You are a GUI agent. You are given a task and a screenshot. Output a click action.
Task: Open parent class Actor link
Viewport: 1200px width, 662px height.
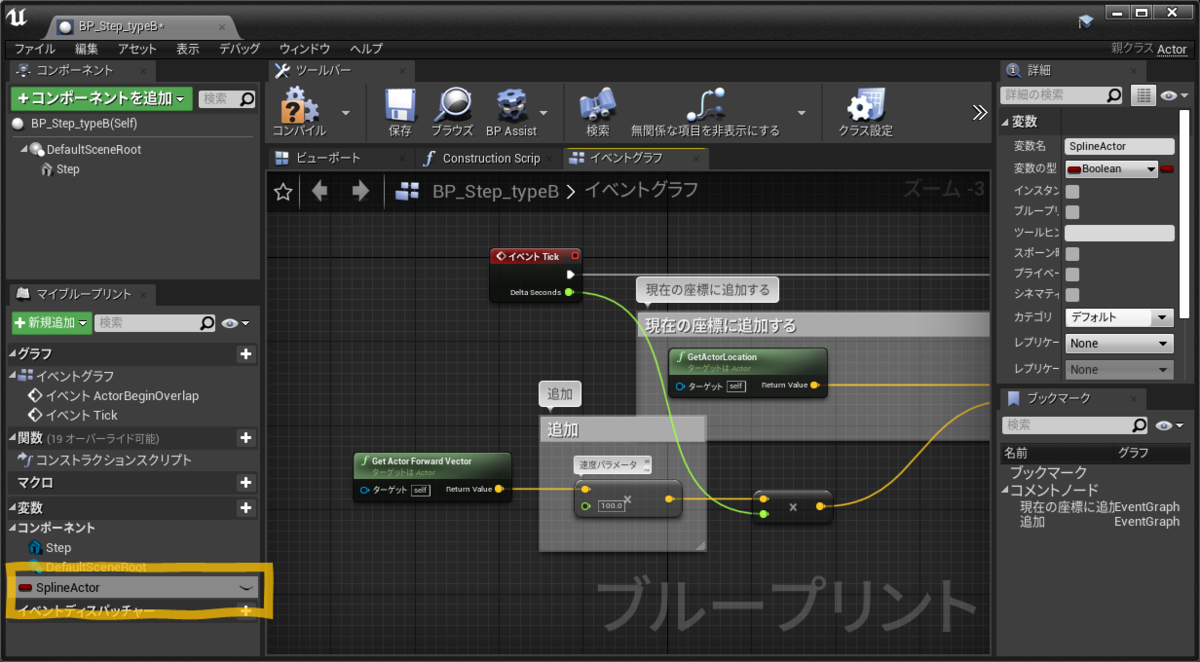click(x=1172, y=49)
